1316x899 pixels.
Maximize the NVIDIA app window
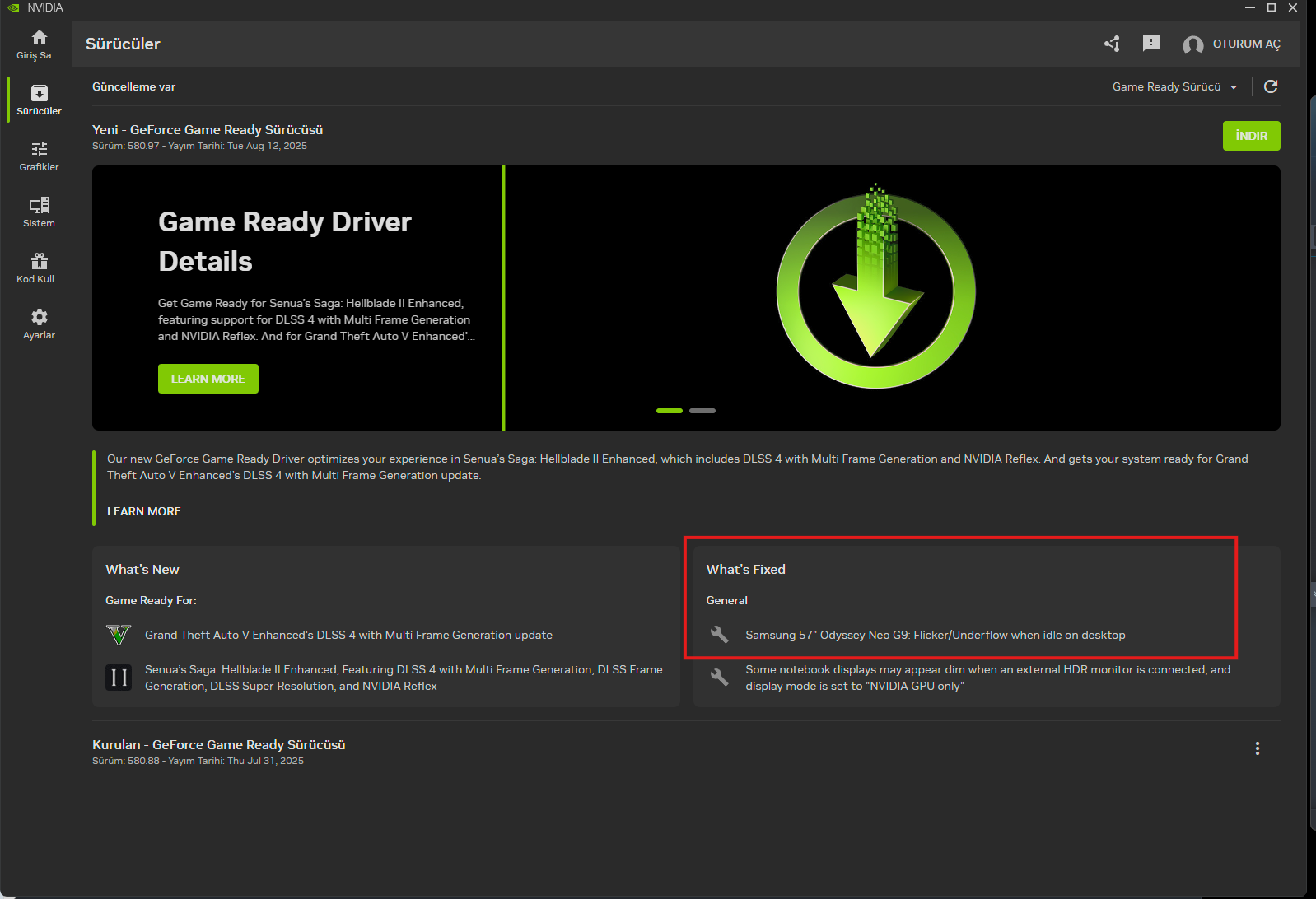1272,7
